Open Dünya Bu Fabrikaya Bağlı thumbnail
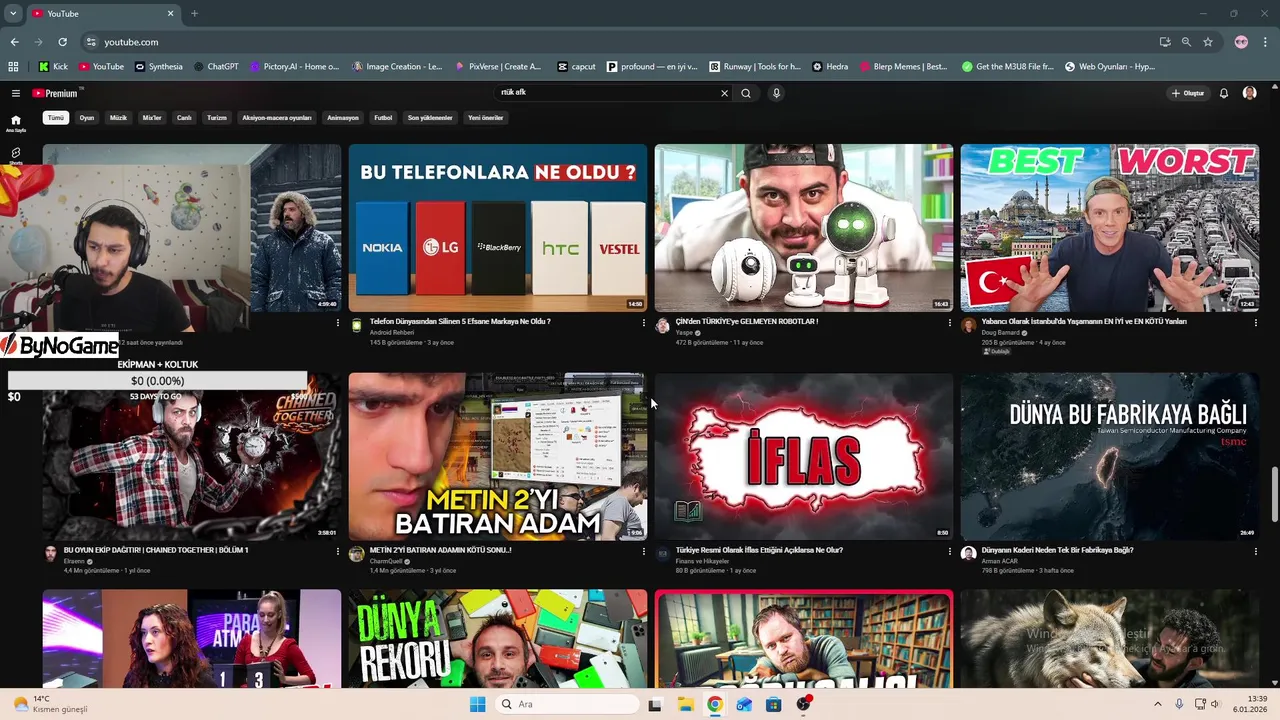1280x720 pixels. pos(1110,456)
